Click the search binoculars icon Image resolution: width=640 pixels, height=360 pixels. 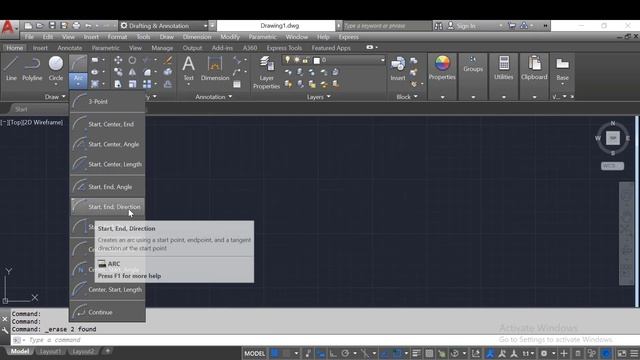pos(438,26)
